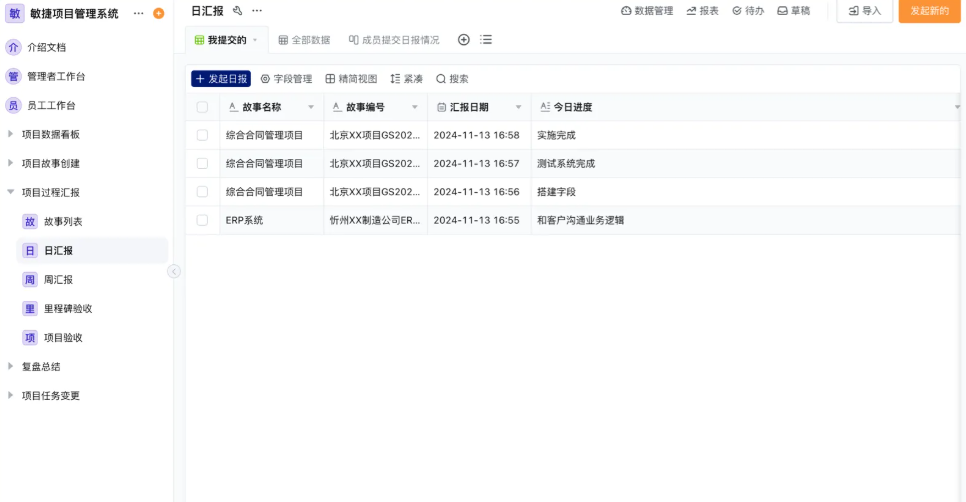Image resolution: width=966 pixels, height=502 pixels.
Task: Open 字段管理 field management
Action: (x=286, y=79)
